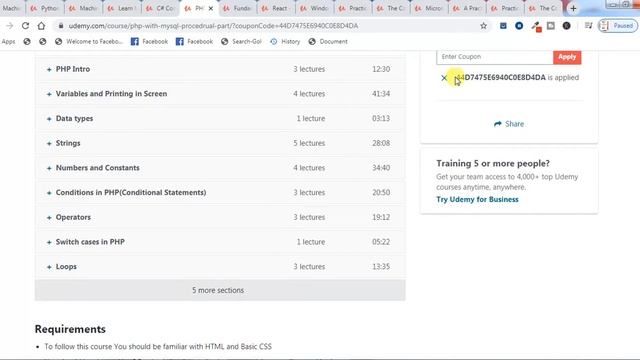640x360 pixels.
Task: Click the Enter Coupon input field
Action: coord(495,57)
